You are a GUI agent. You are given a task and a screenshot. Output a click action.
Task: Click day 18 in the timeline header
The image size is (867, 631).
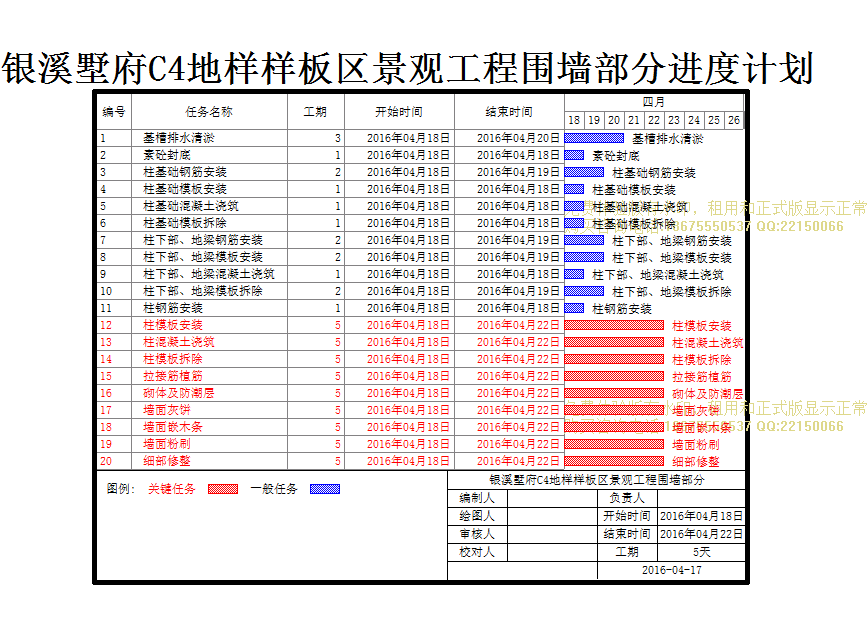[574, 120]
